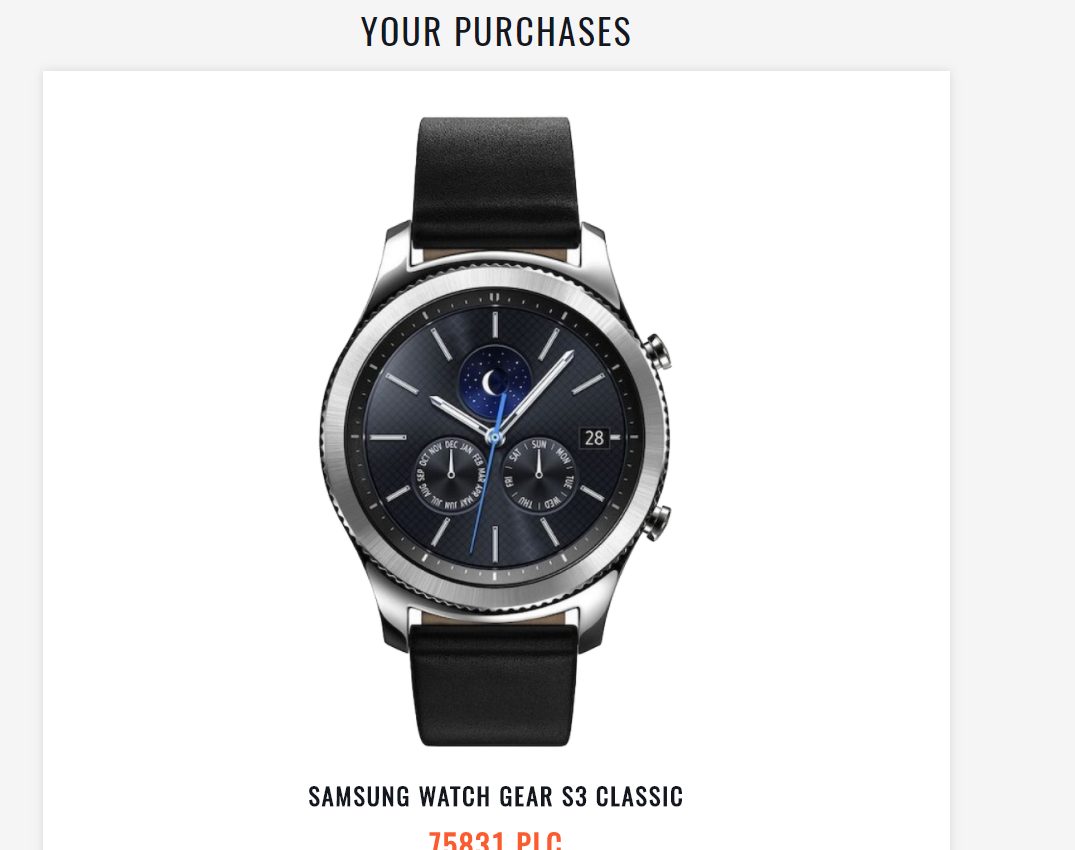Click the date window showing 28

(594, 437)
